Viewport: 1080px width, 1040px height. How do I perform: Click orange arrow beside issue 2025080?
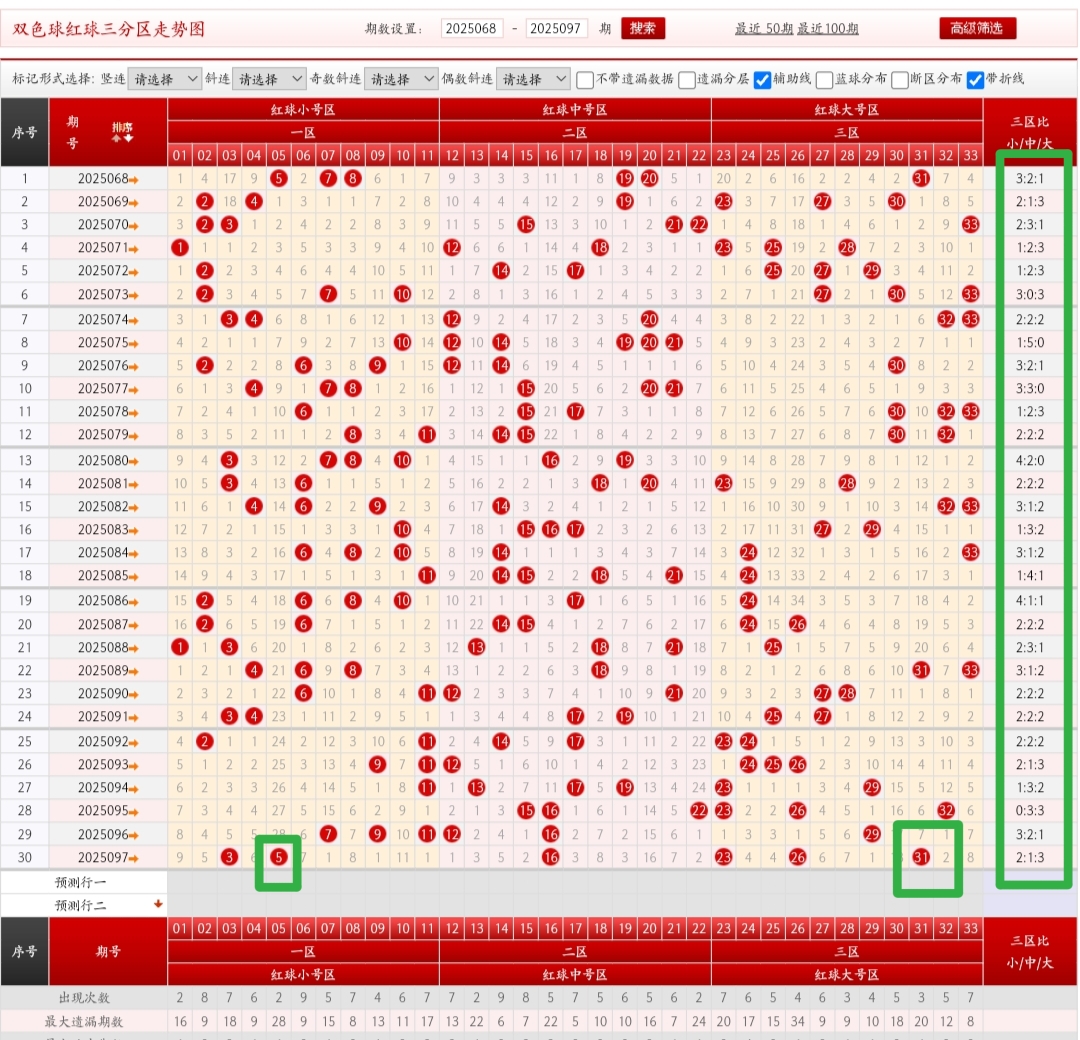point(134,461)
